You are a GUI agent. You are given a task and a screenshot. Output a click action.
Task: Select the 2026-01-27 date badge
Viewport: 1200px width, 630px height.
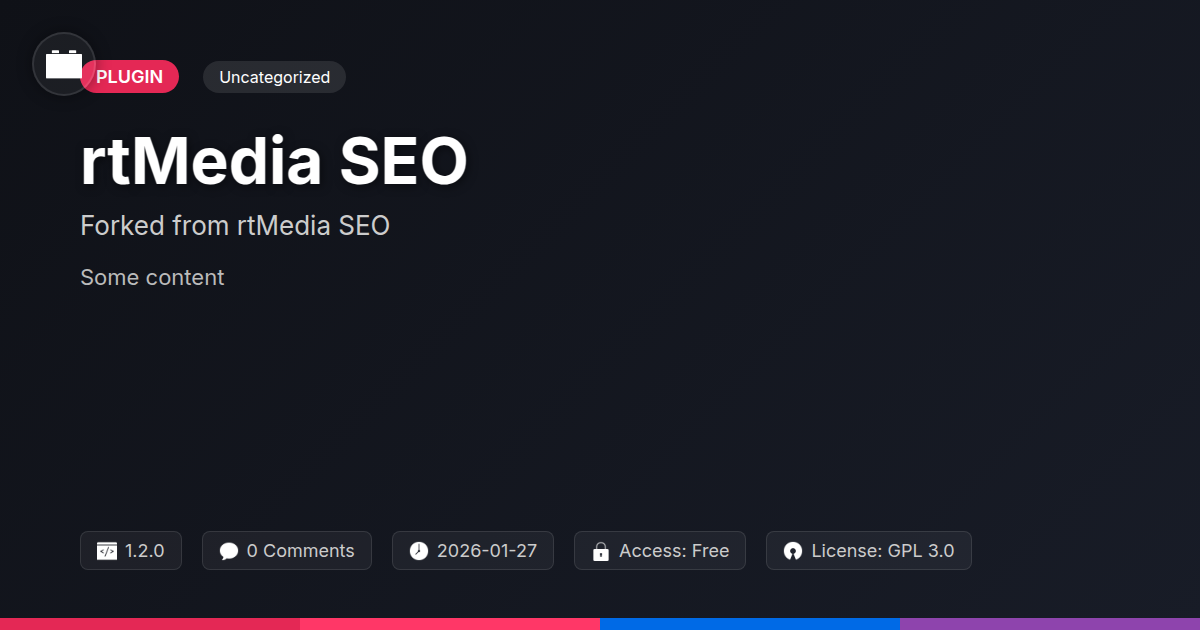click(x=473, y=551)
